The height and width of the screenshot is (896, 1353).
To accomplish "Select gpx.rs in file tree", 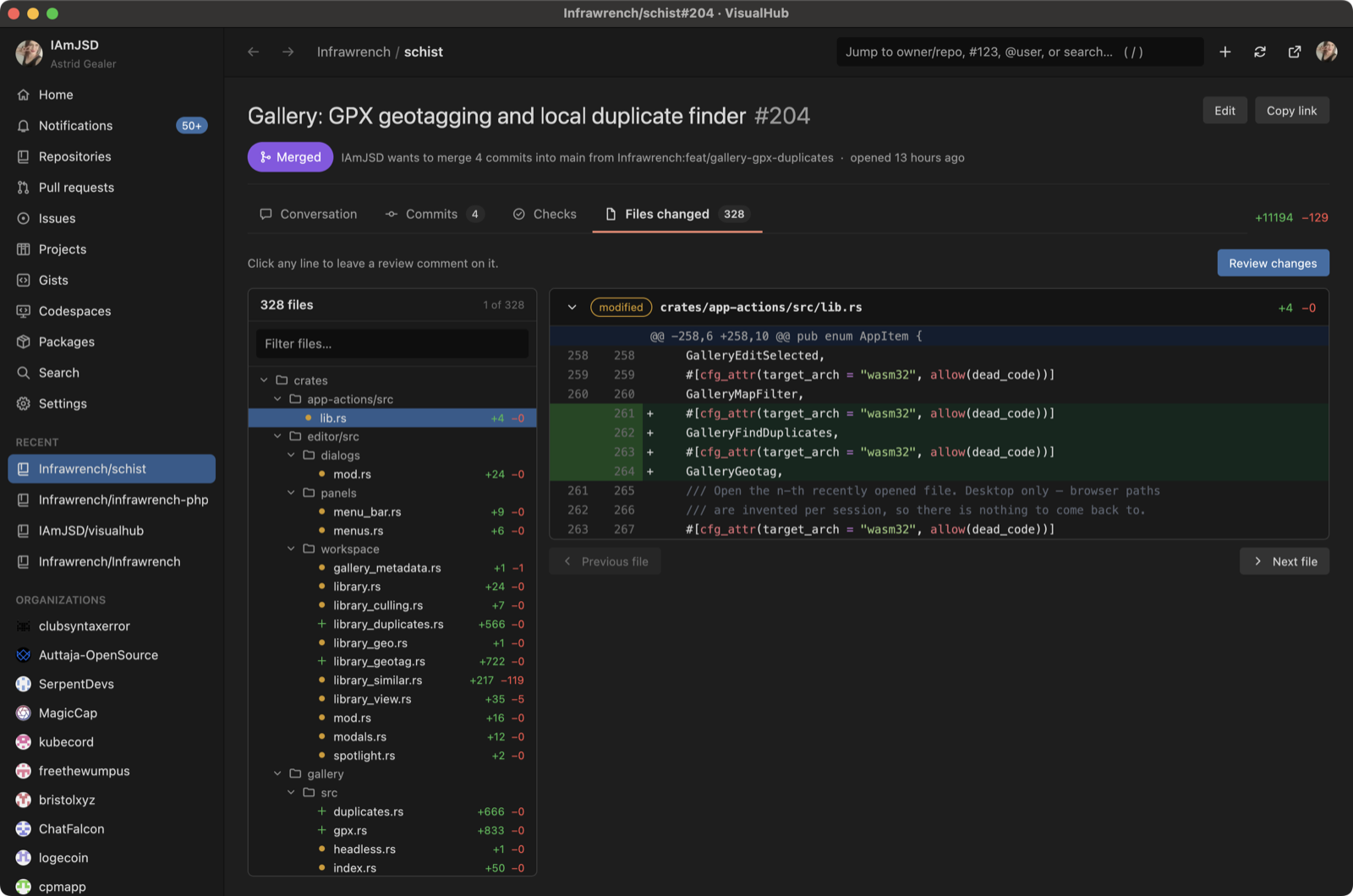I will [392, 830].
